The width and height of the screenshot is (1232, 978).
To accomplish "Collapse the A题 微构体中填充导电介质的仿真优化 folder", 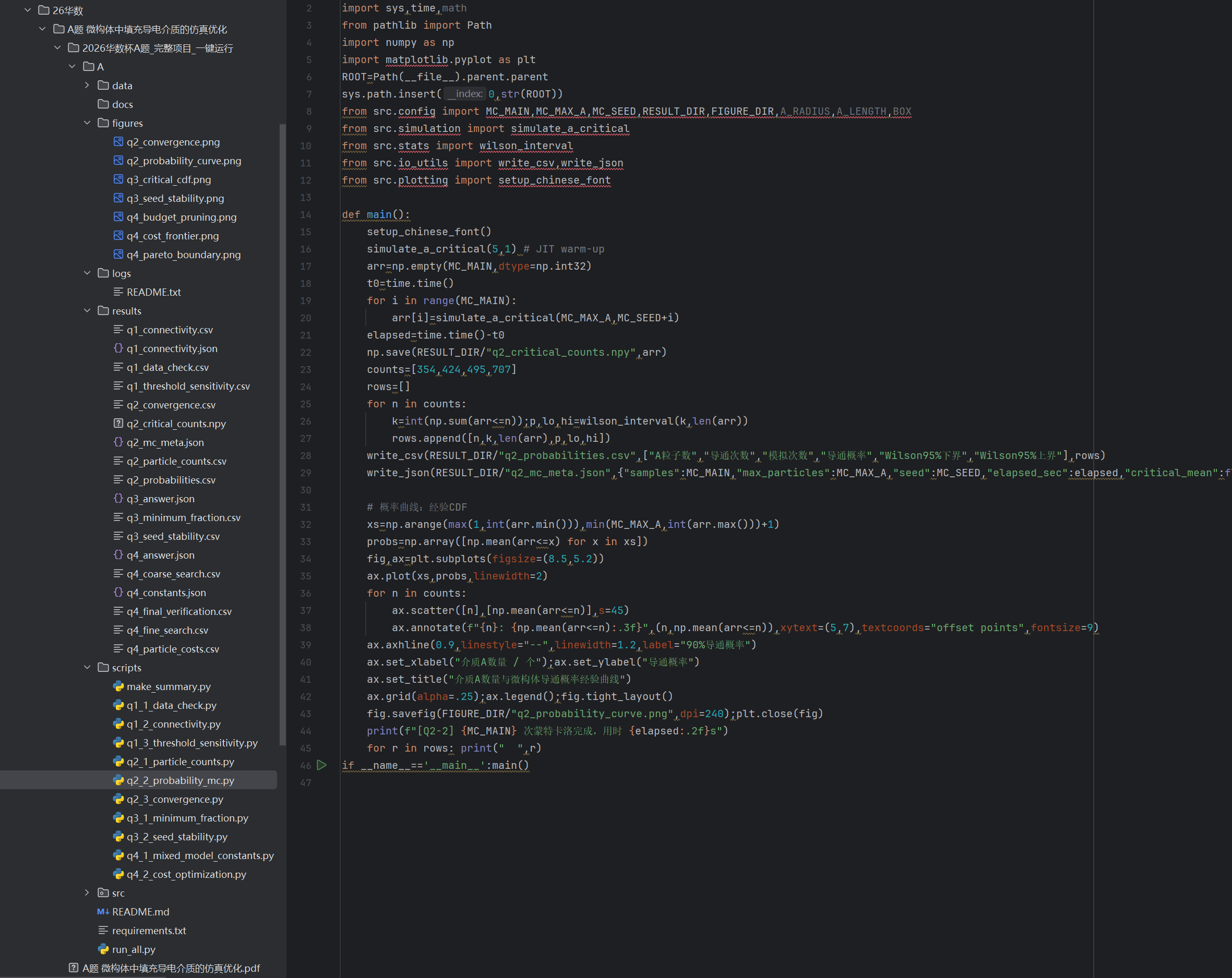I will [42, 29].
